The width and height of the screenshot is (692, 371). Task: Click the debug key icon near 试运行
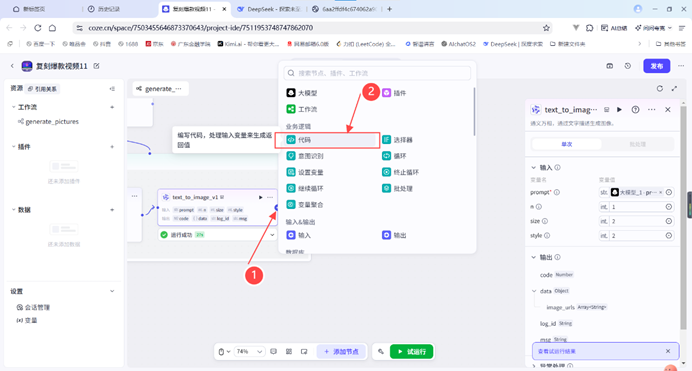click(381, 352)
